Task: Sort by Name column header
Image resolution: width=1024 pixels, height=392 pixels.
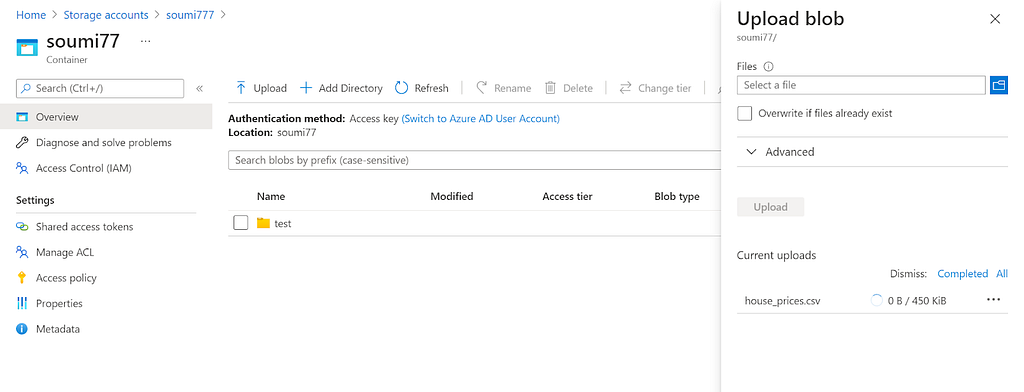Action: pyautogui.click(x=271, y=196)
